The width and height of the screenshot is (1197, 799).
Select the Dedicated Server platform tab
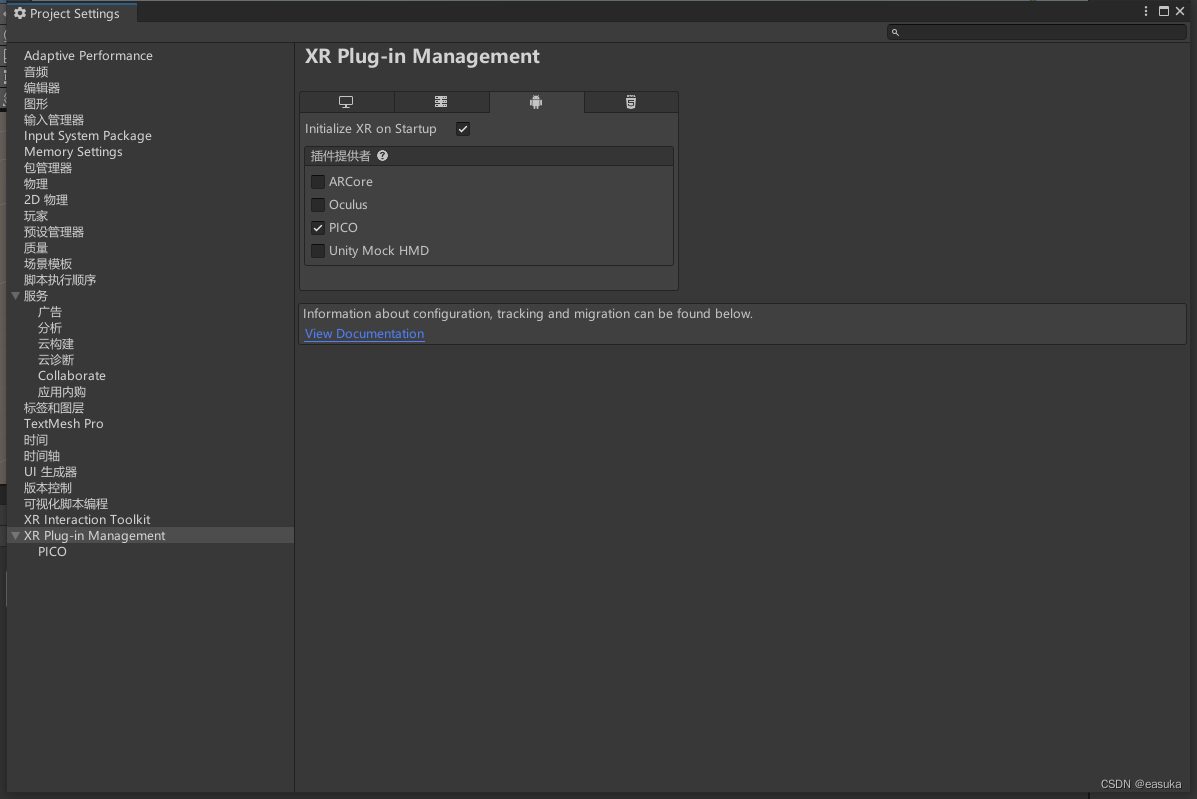click(x=441, y=102)
